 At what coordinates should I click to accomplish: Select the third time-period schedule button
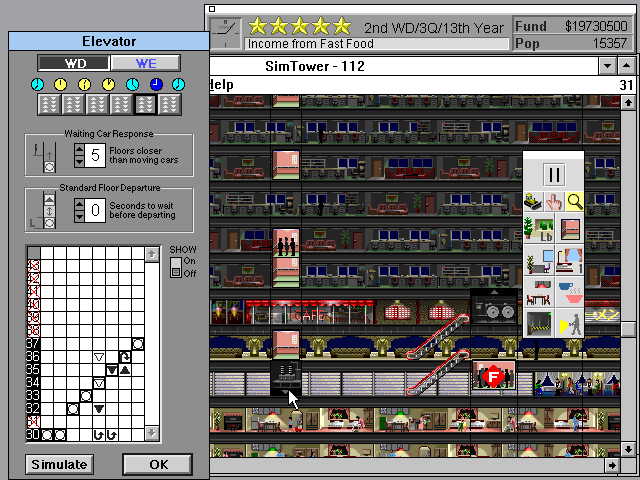coord(97,104)
